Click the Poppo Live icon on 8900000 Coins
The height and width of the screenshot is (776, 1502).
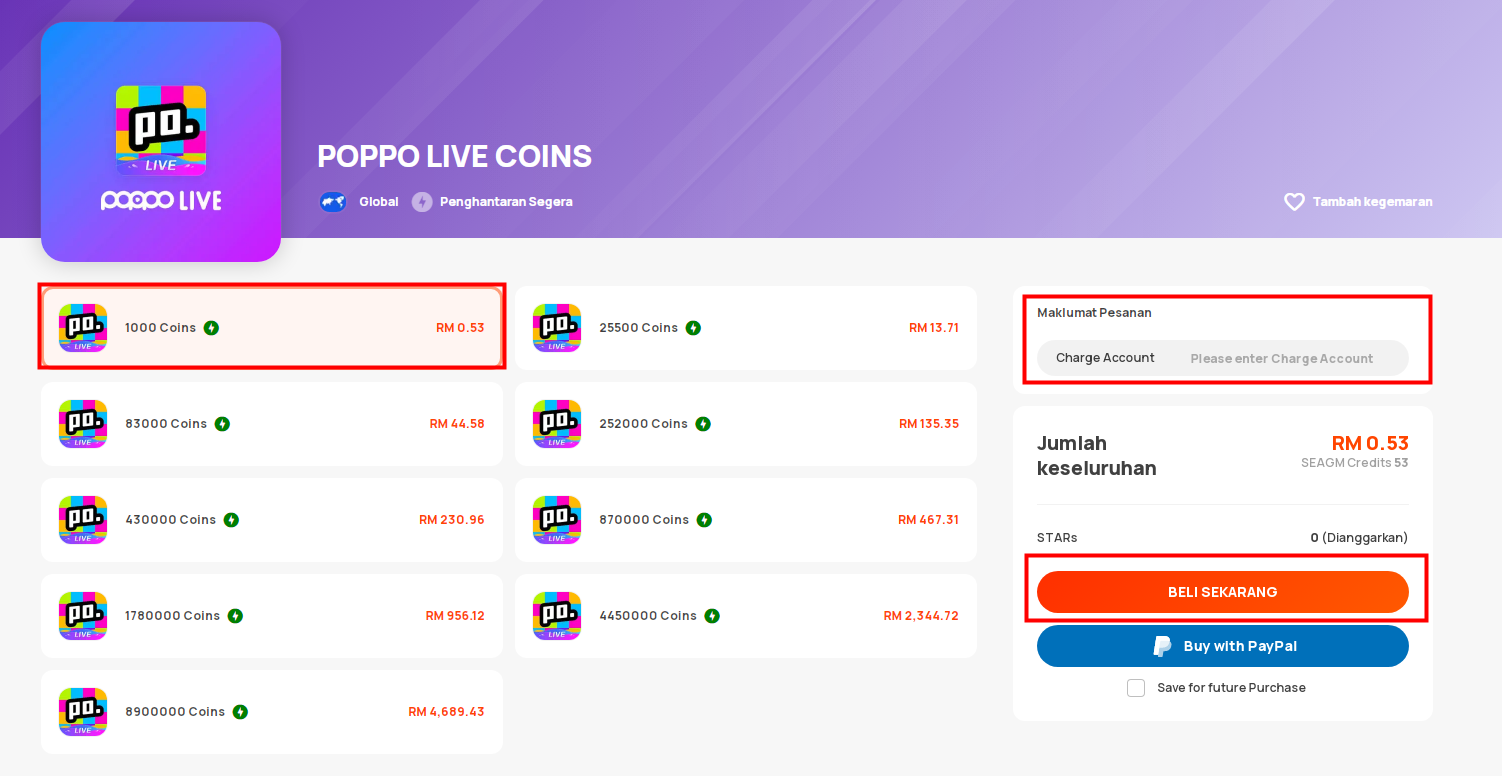tap(83, 712)
